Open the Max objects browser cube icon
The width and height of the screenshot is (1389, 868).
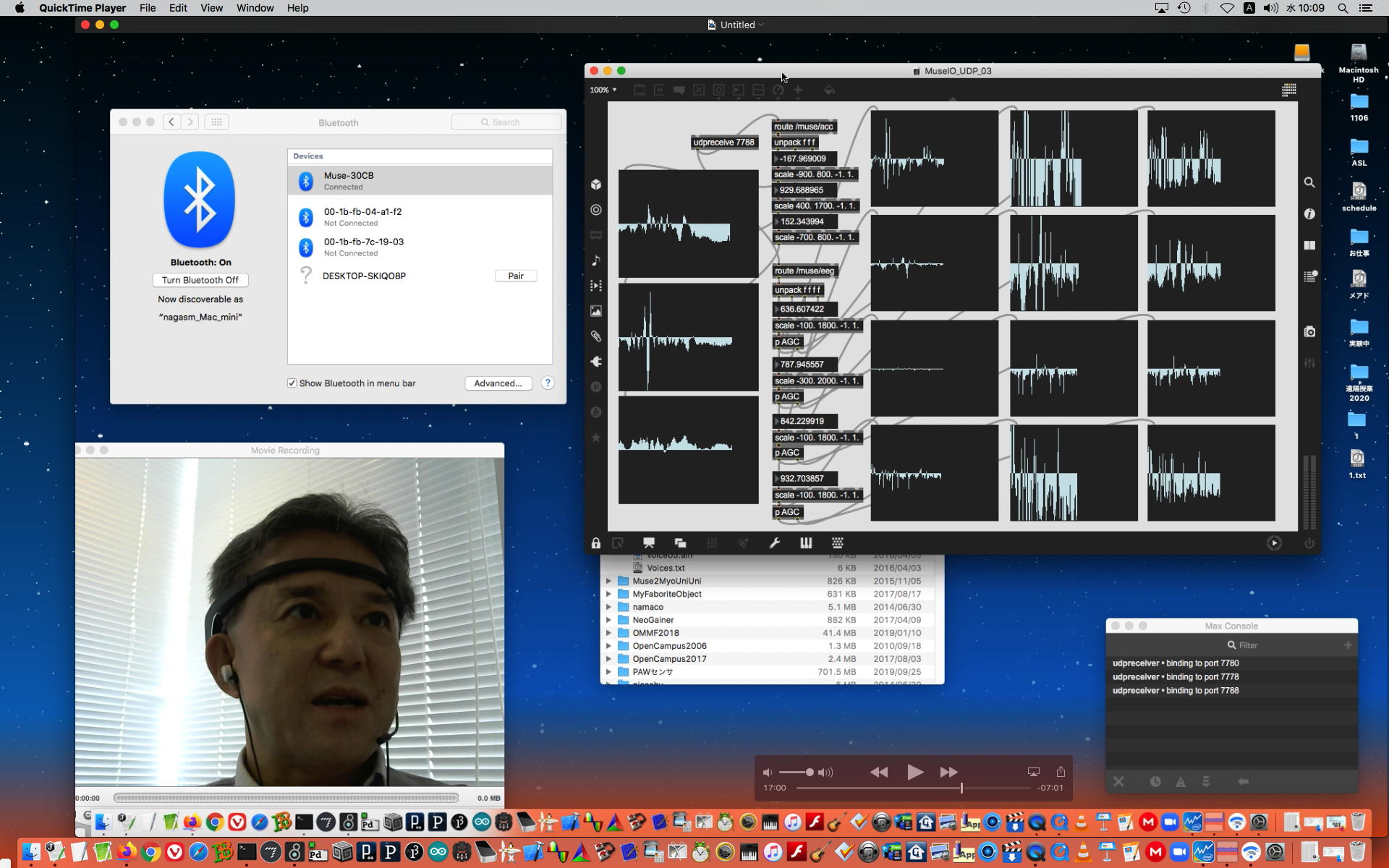(596, 184)
